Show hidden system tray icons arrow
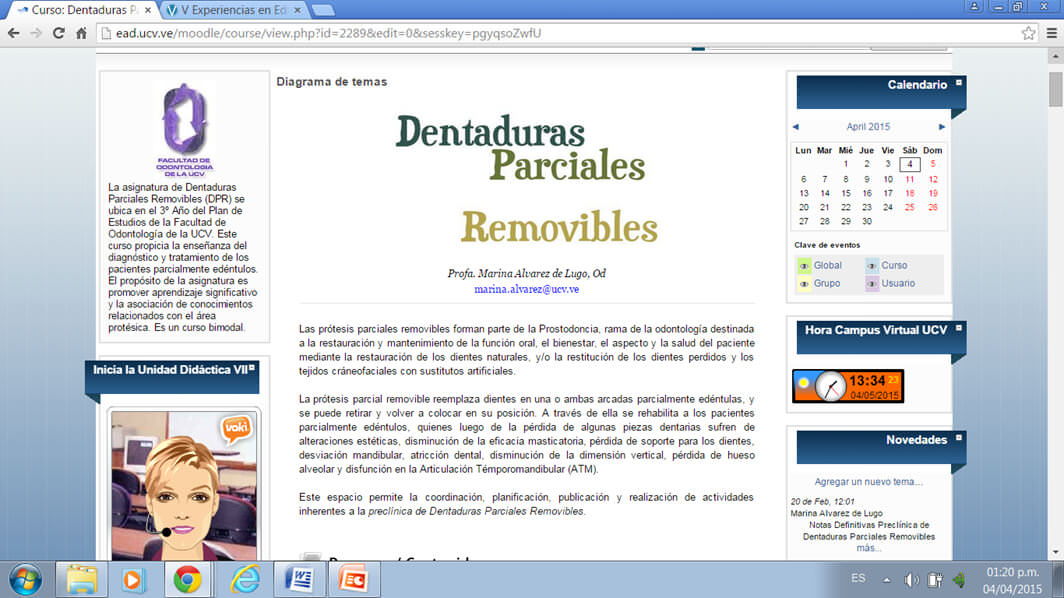 coord(886,579)
